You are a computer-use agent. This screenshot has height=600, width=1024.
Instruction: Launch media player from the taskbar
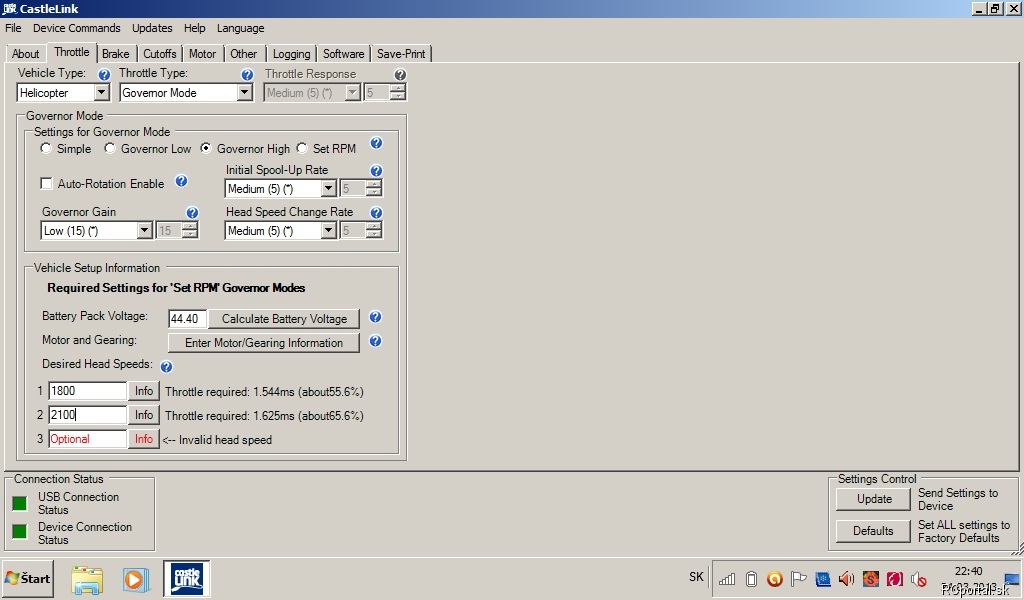tap(135, 579)
